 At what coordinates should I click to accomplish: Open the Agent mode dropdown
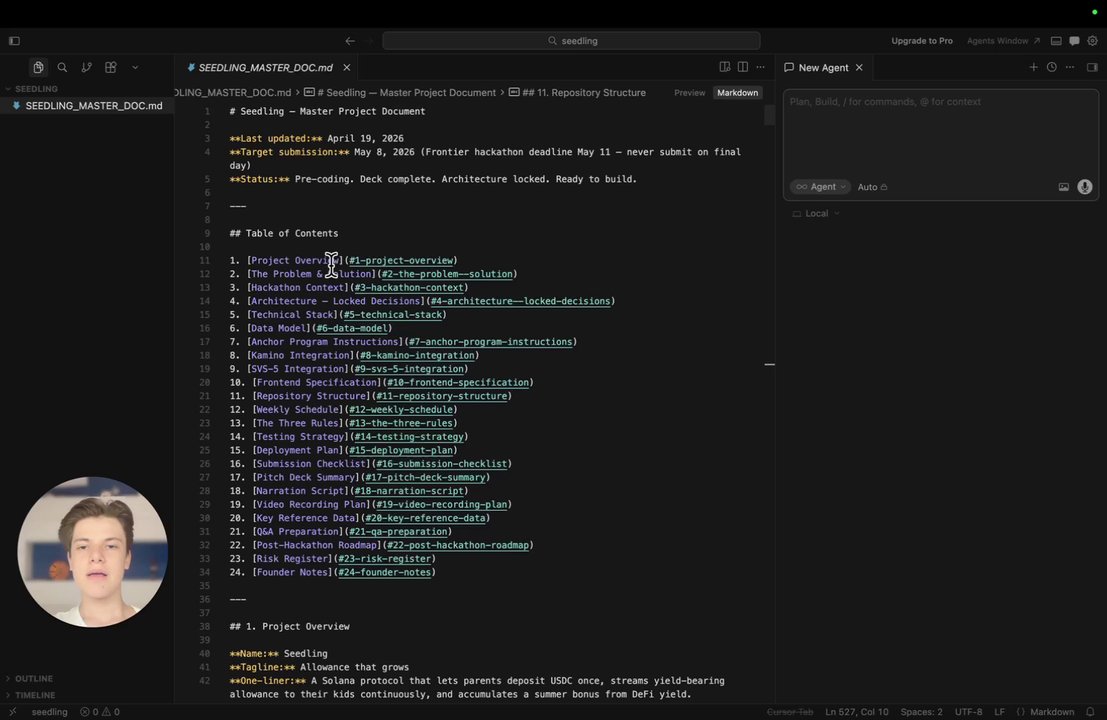[821, 187]
